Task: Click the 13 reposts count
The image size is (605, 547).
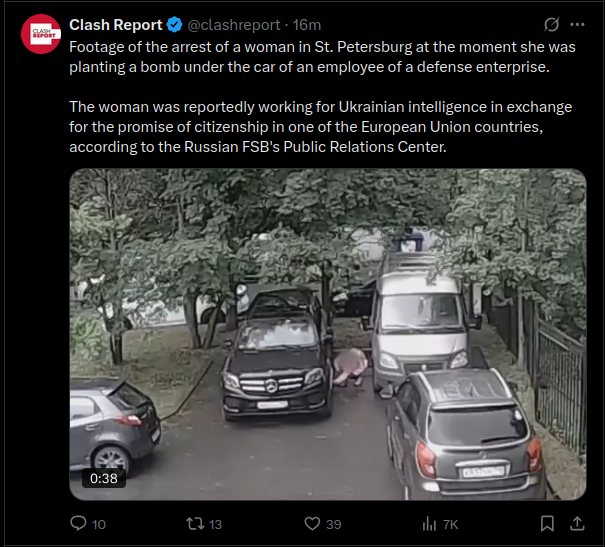Action: [215, 525]
